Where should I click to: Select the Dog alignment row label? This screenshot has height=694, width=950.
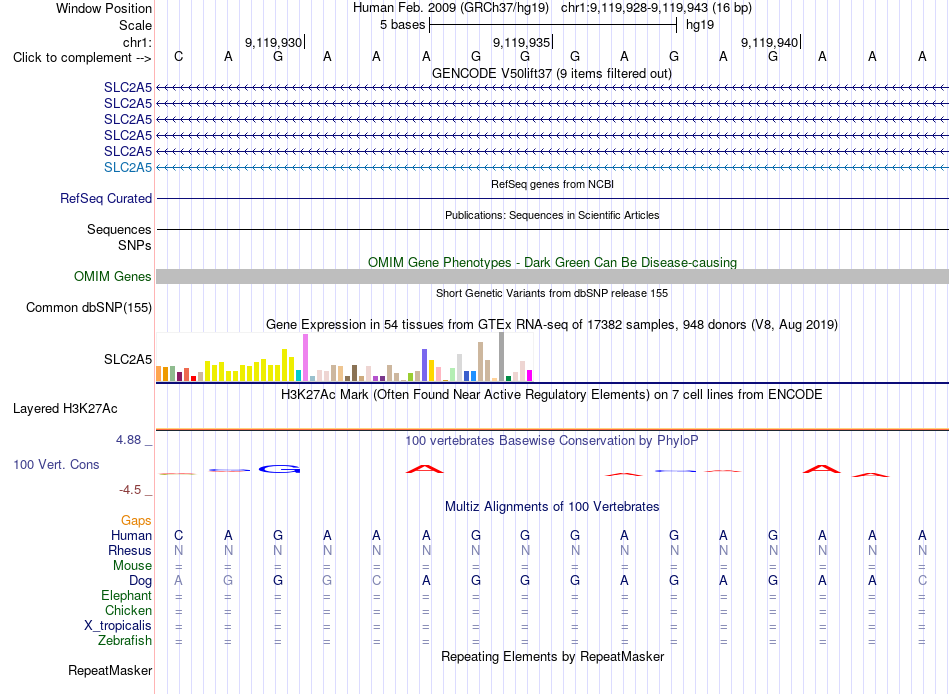140,581
